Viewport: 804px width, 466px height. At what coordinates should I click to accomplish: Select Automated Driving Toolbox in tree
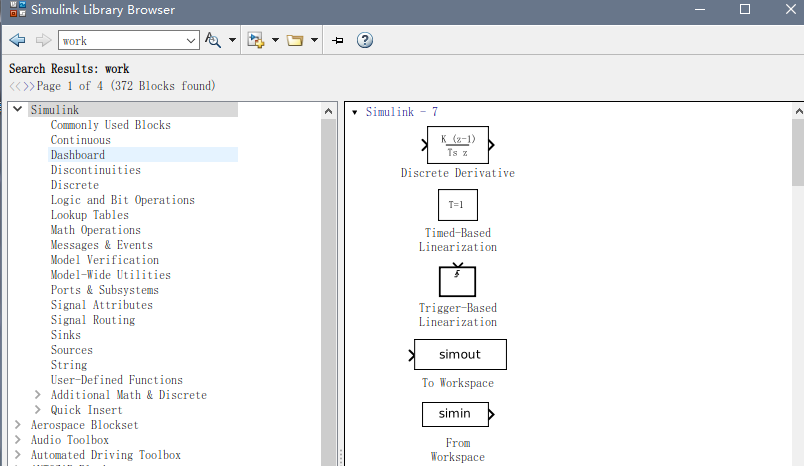click(106, 455)
